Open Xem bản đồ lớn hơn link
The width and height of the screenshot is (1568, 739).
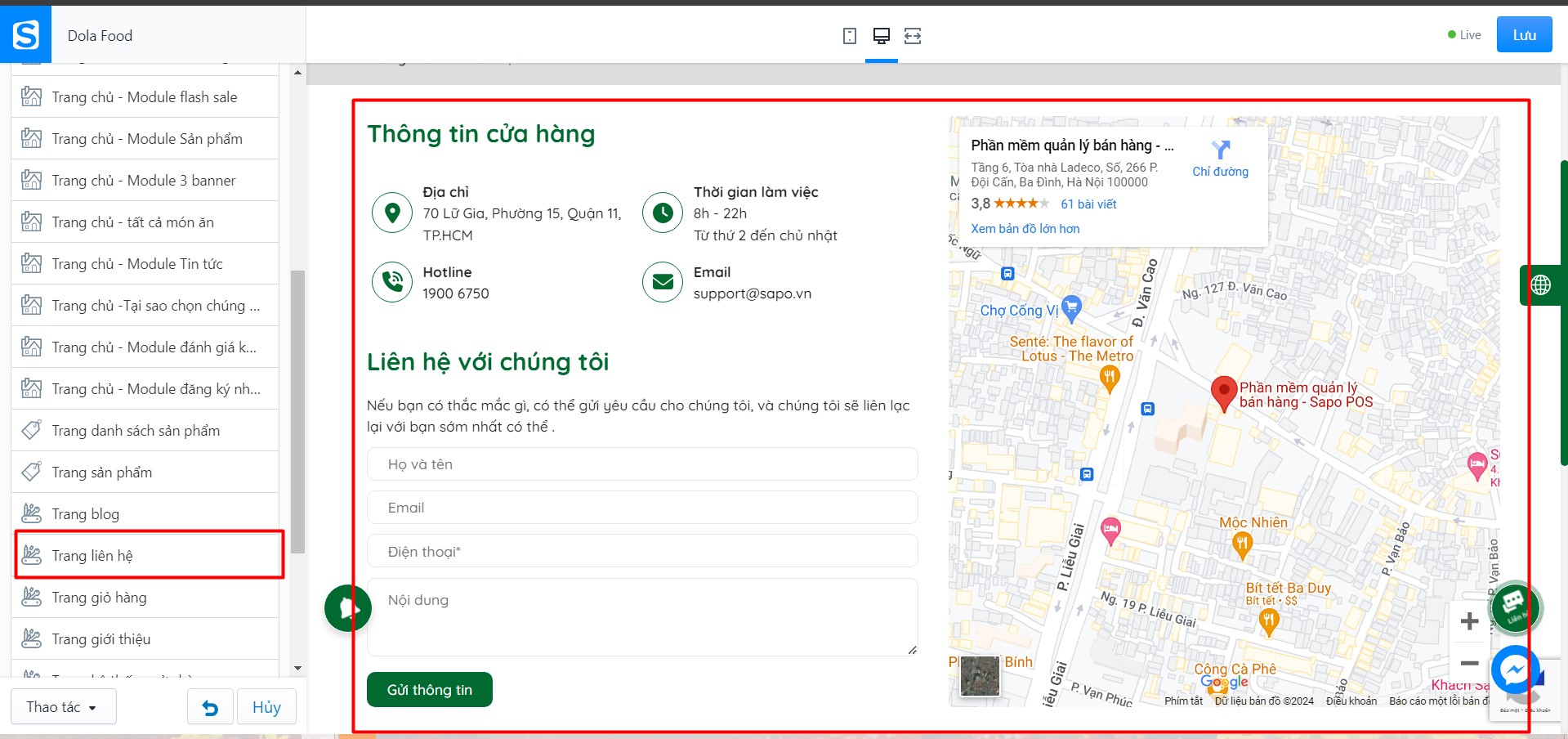[1025, 229]
